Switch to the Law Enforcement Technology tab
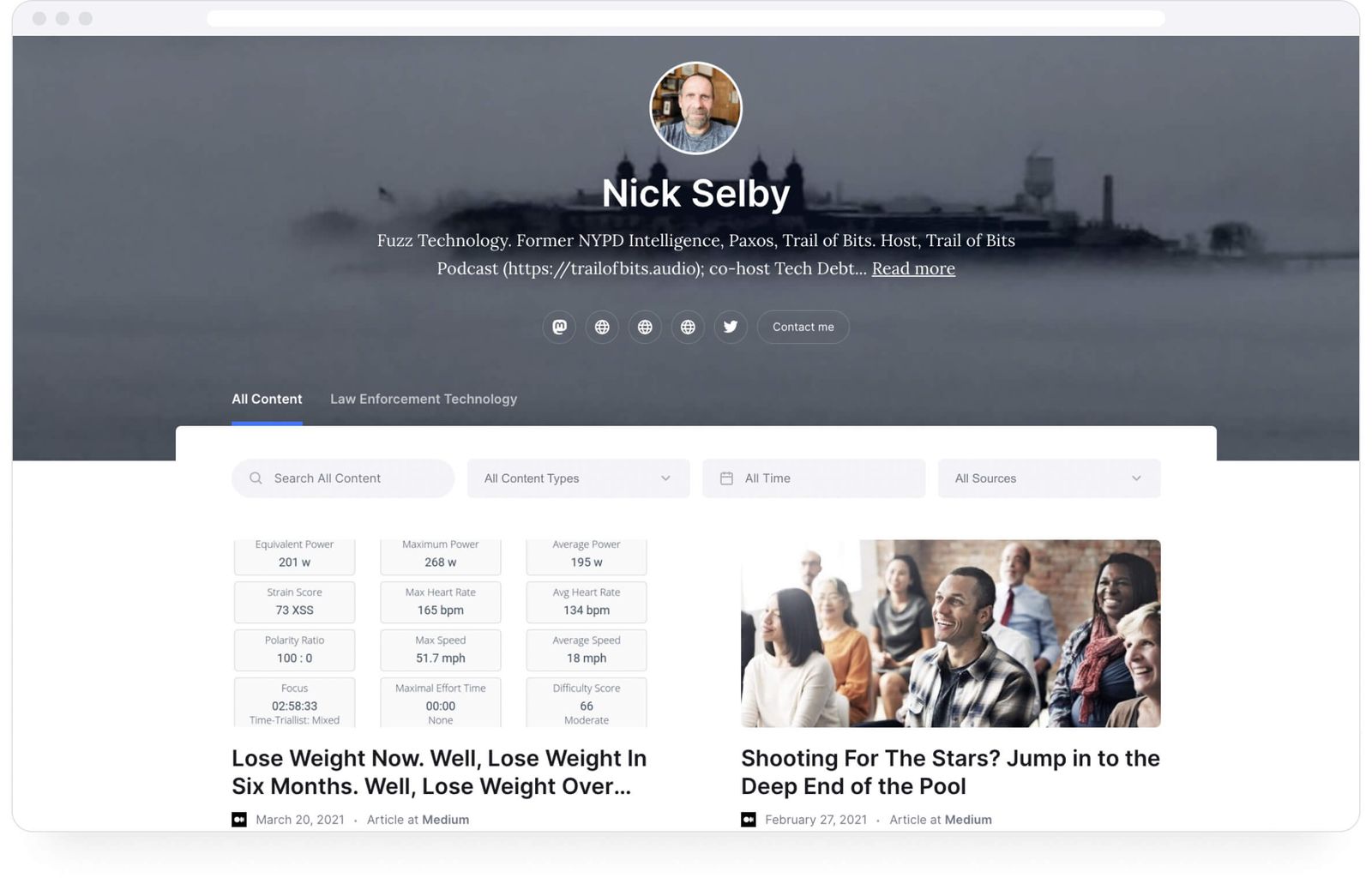The image size is (1372, 890). [424, 399]
